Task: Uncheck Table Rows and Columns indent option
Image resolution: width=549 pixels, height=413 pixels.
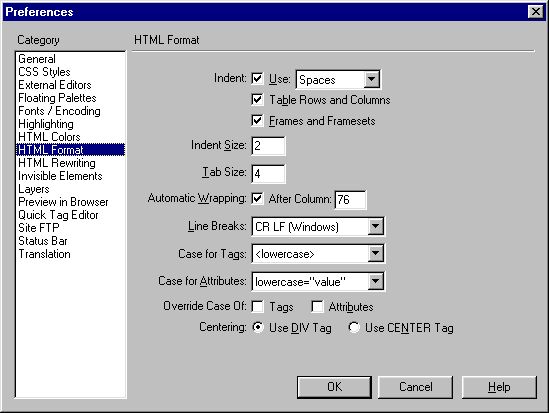Action: click(x=257, y=100)
